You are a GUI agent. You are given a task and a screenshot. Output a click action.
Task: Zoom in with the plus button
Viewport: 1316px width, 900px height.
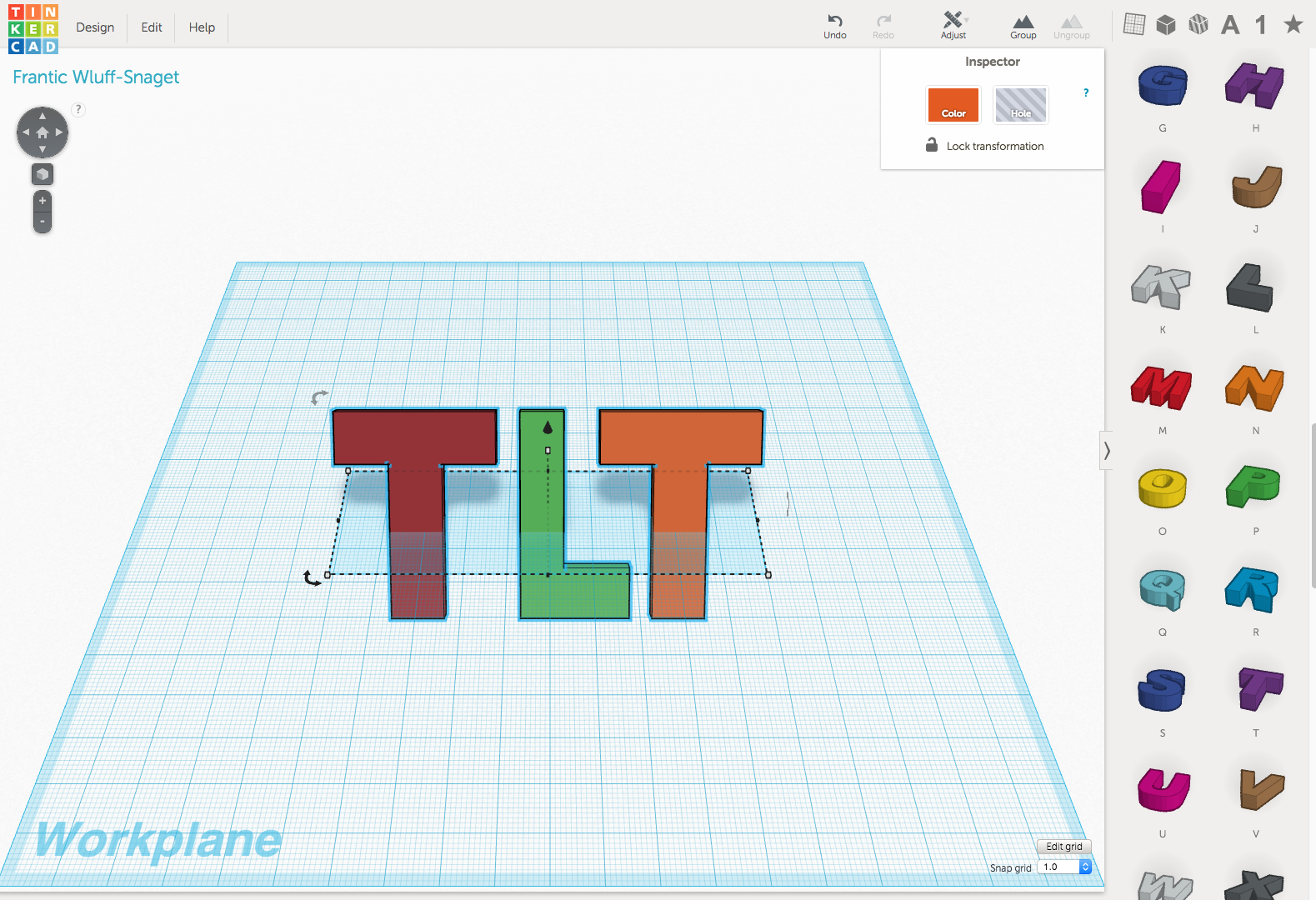43,201
